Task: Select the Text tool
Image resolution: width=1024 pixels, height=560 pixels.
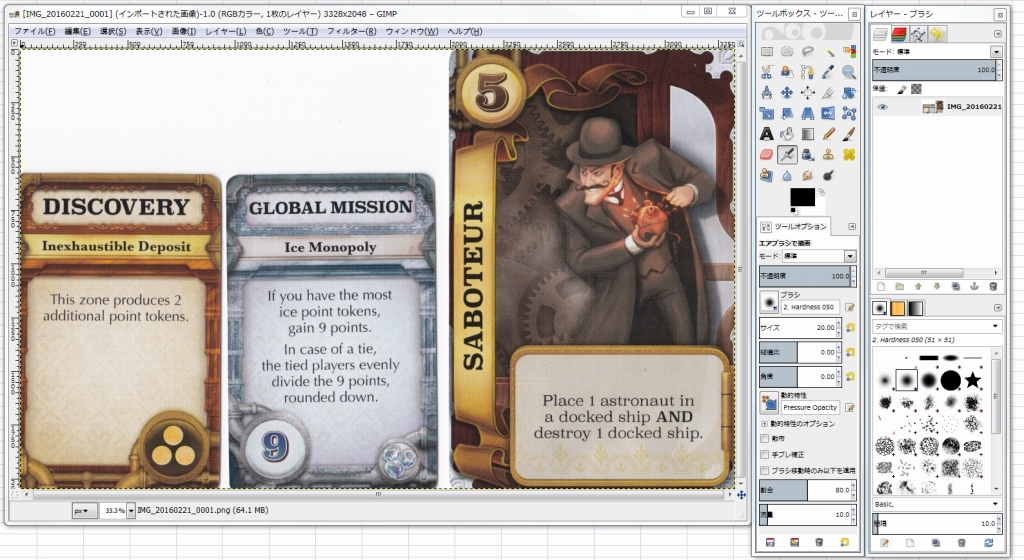Action: click(766, 134)
